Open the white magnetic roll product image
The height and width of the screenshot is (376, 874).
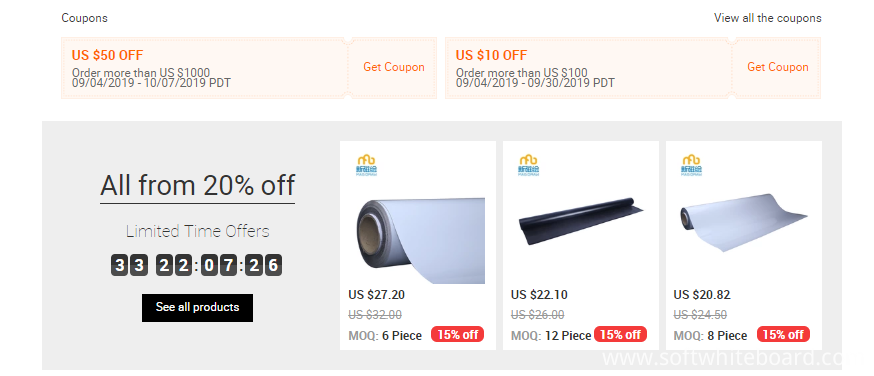coord(421,240)
